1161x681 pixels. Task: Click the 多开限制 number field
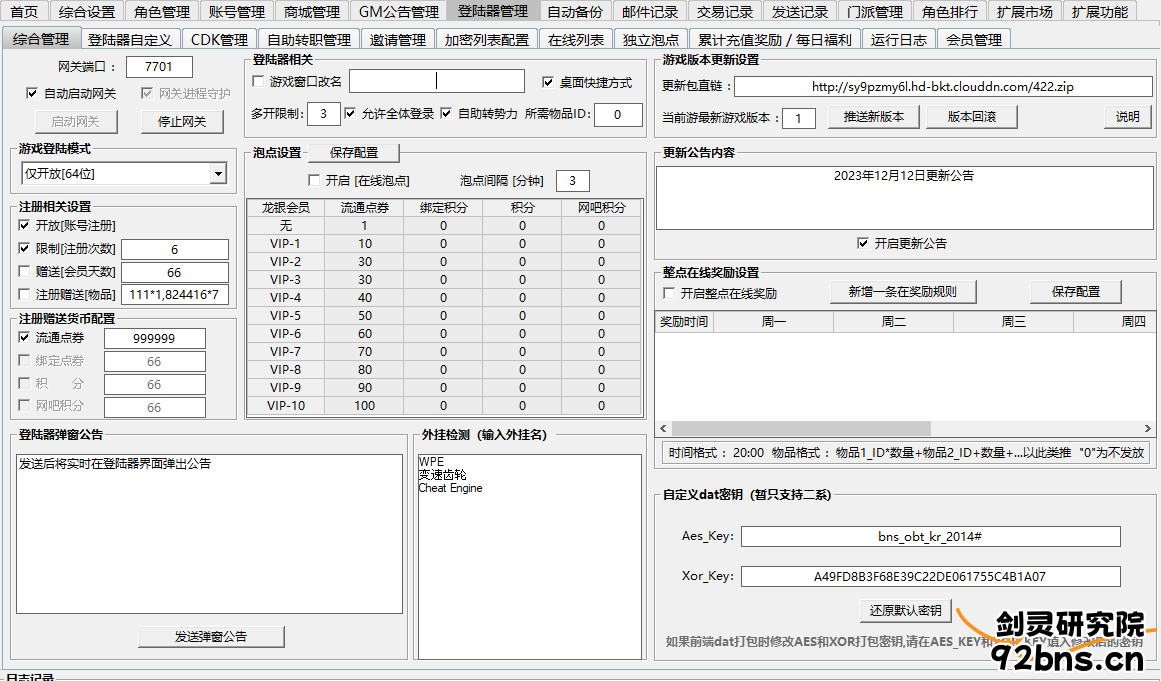[x=324, y=114]
